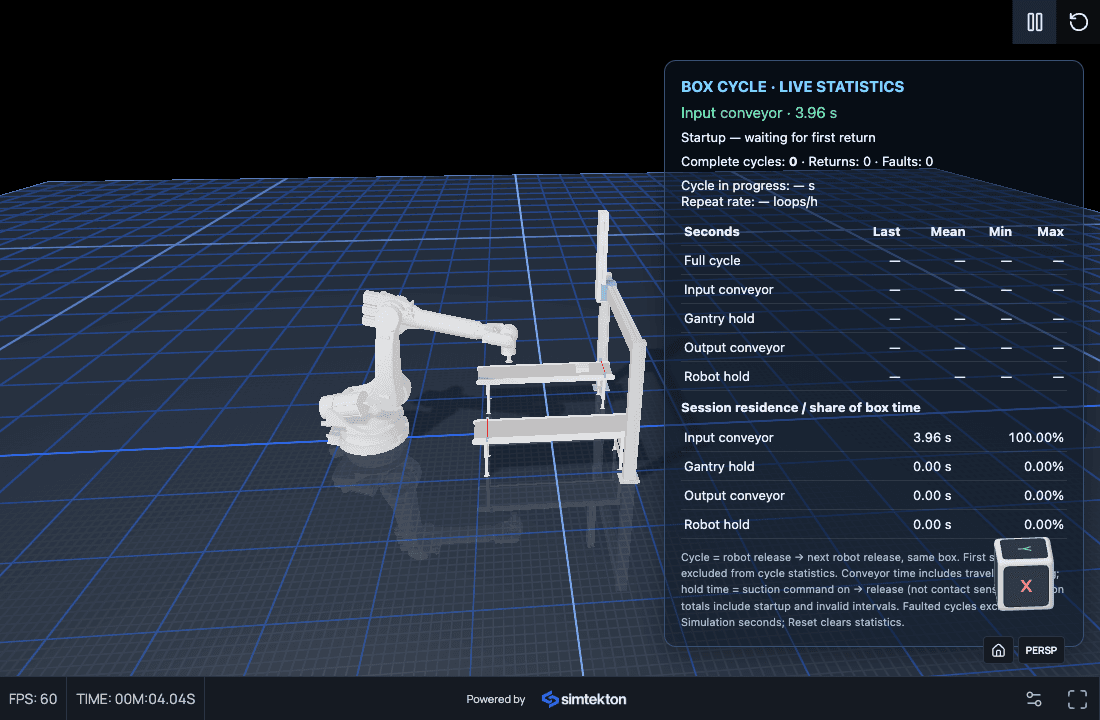Click Robot hold label in session residence
This screenshot has width=1100, height=720.
(x=716, y=524)
